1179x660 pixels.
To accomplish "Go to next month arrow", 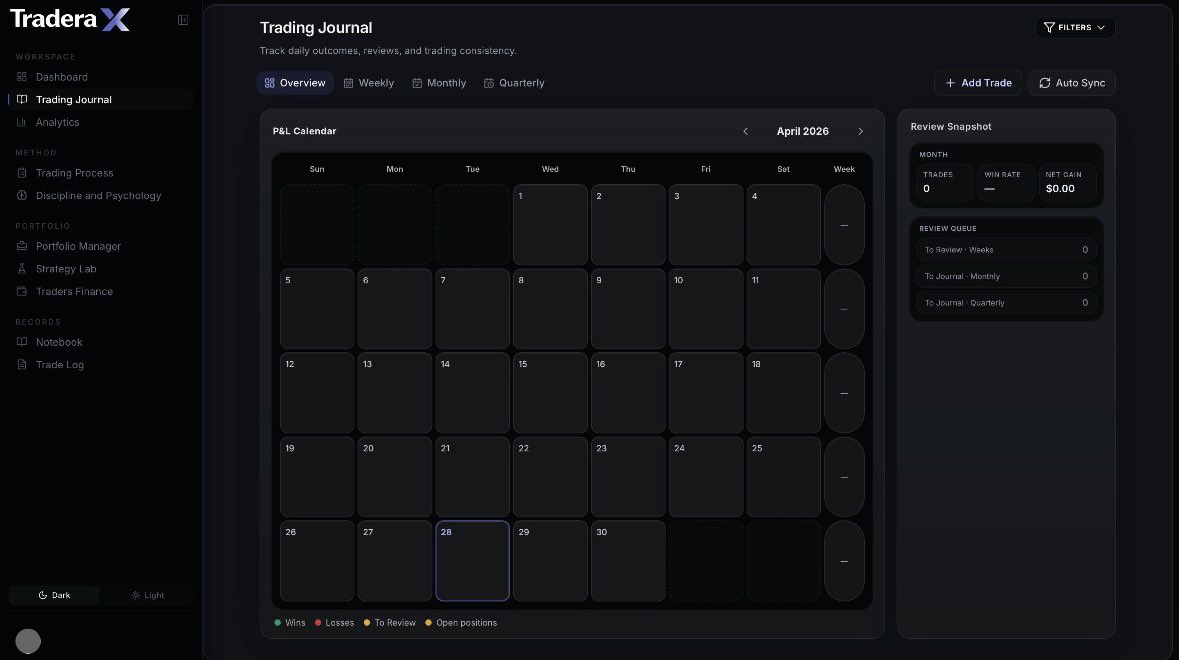I will 861,132.
